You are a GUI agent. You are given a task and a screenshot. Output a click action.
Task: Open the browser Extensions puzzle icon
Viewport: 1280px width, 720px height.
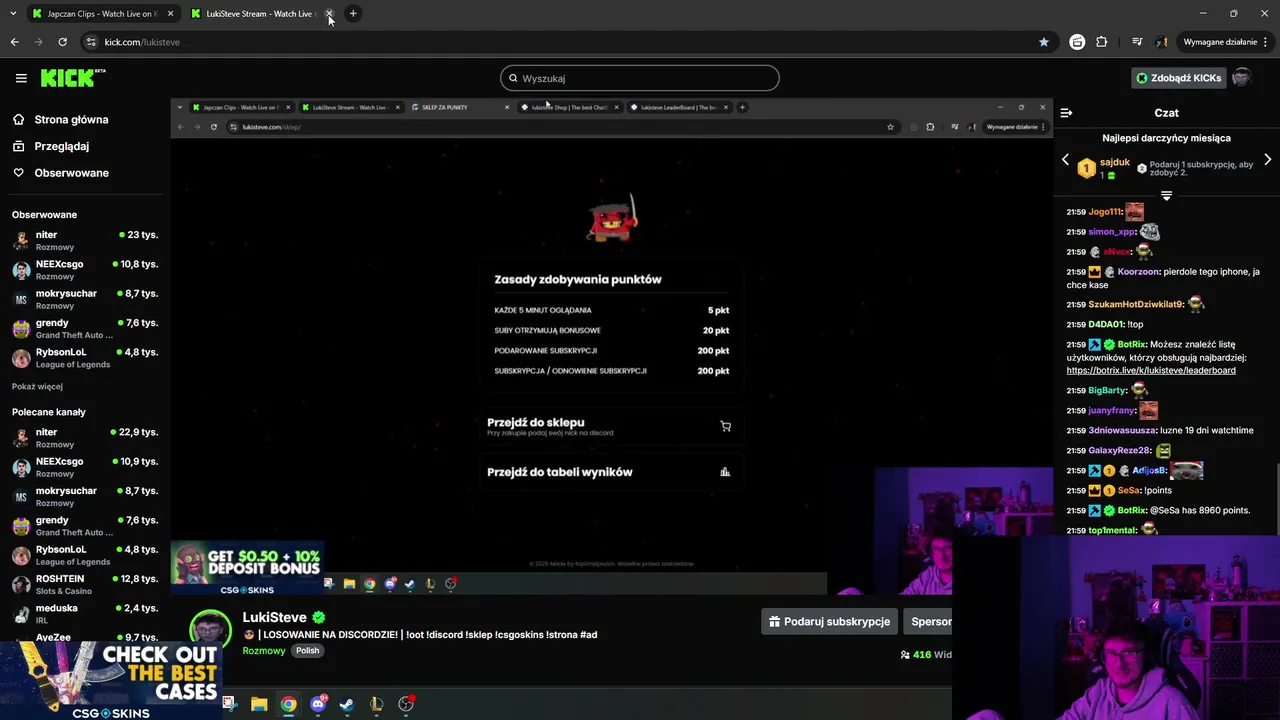(x=1102, y=42)
